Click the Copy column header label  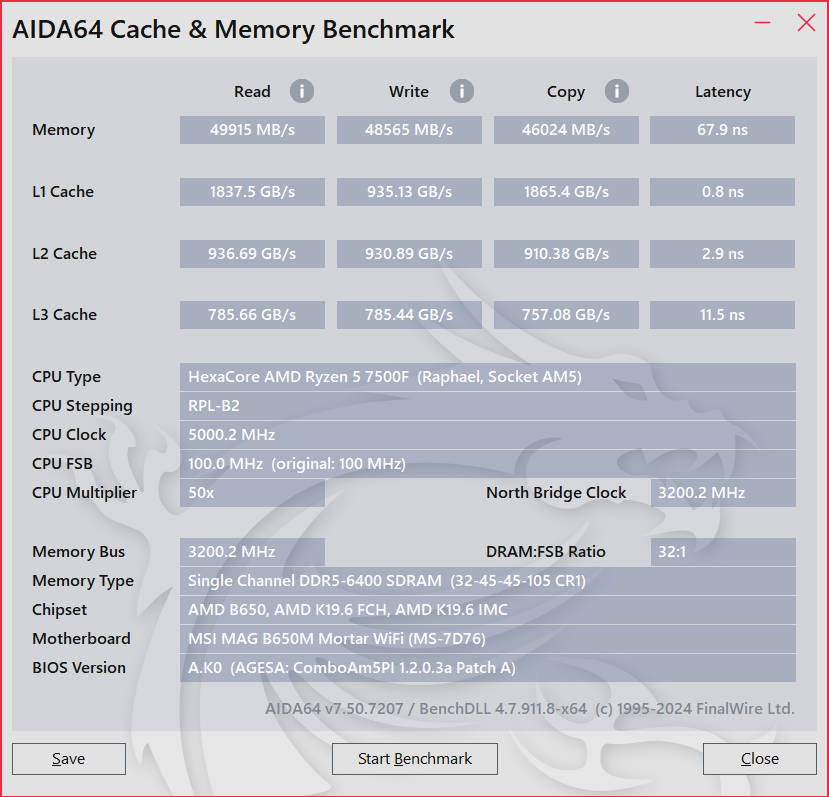[x=566, y=93]
